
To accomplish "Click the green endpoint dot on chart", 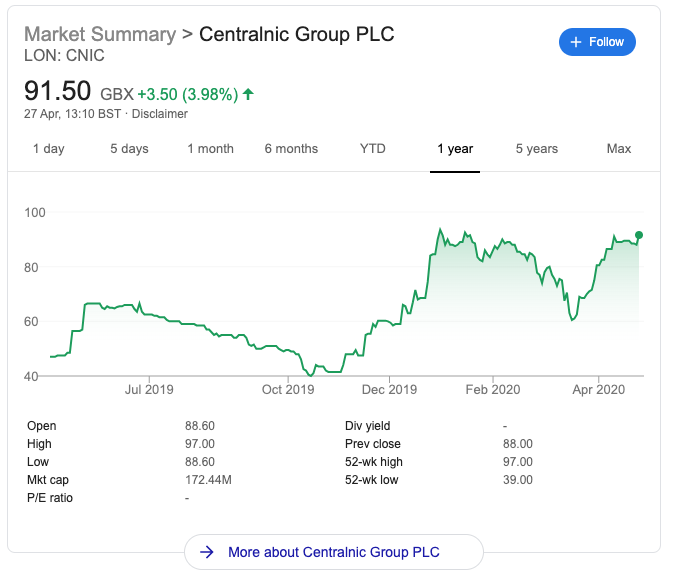I will coord(639,235).
